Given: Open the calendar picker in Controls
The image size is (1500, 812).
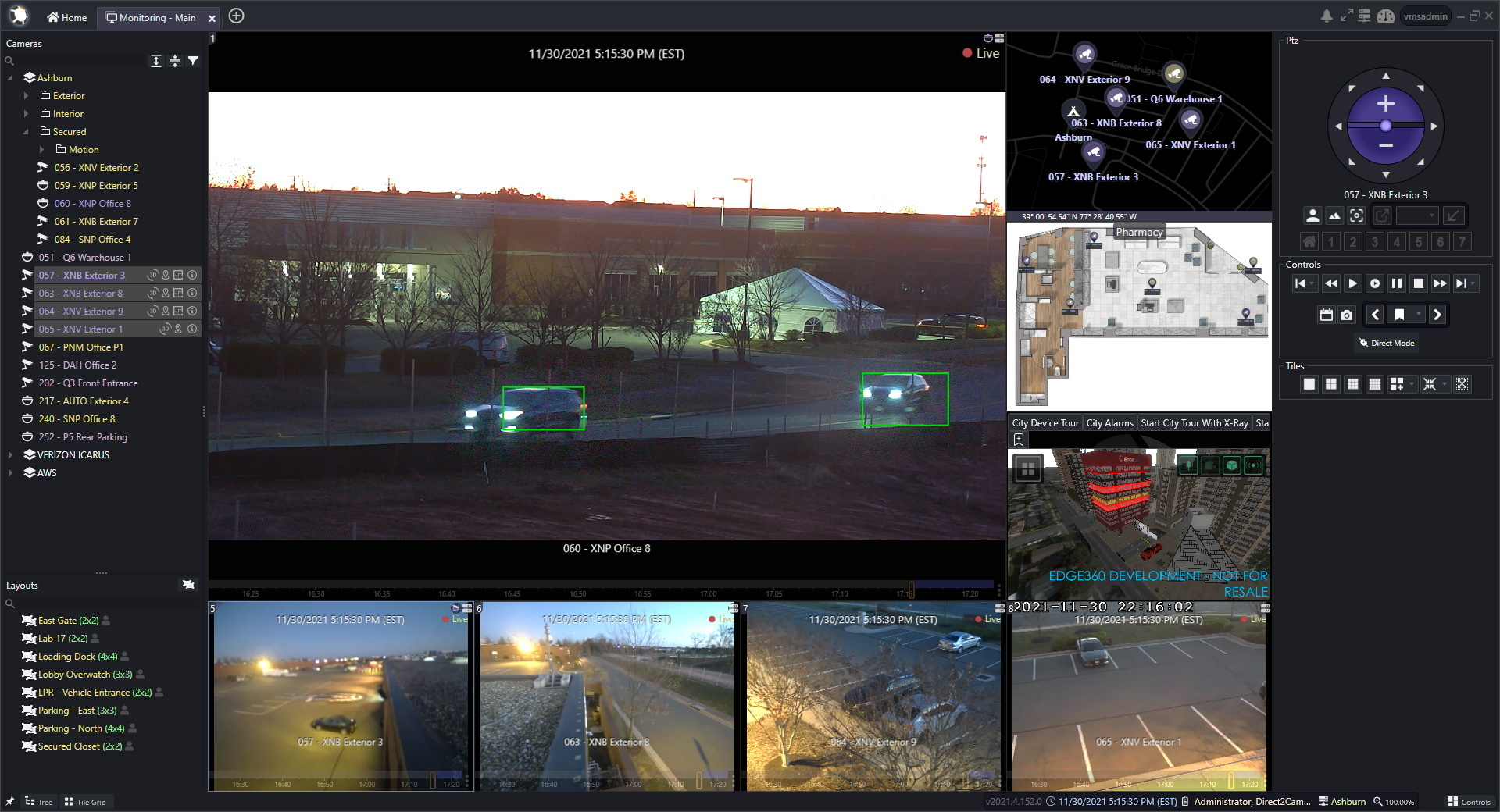Looking at the screenshot, I should (x=1326, y=315).
